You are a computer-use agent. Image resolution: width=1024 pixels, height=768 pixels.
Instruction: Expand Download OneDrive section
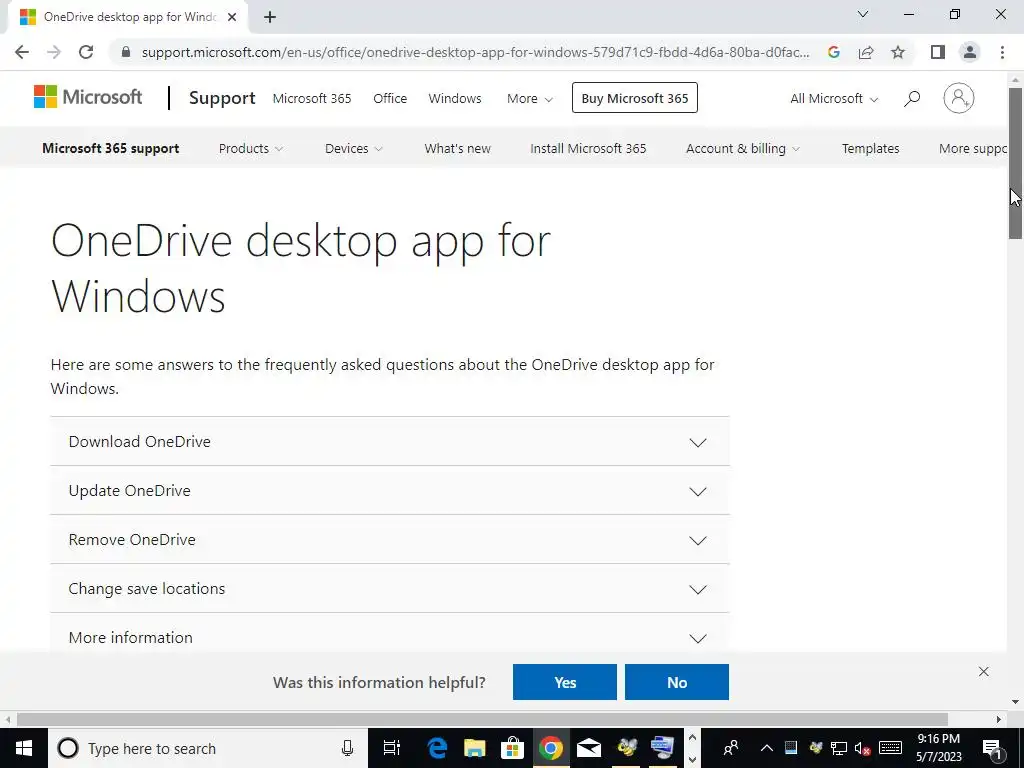(x=390, y=441)
